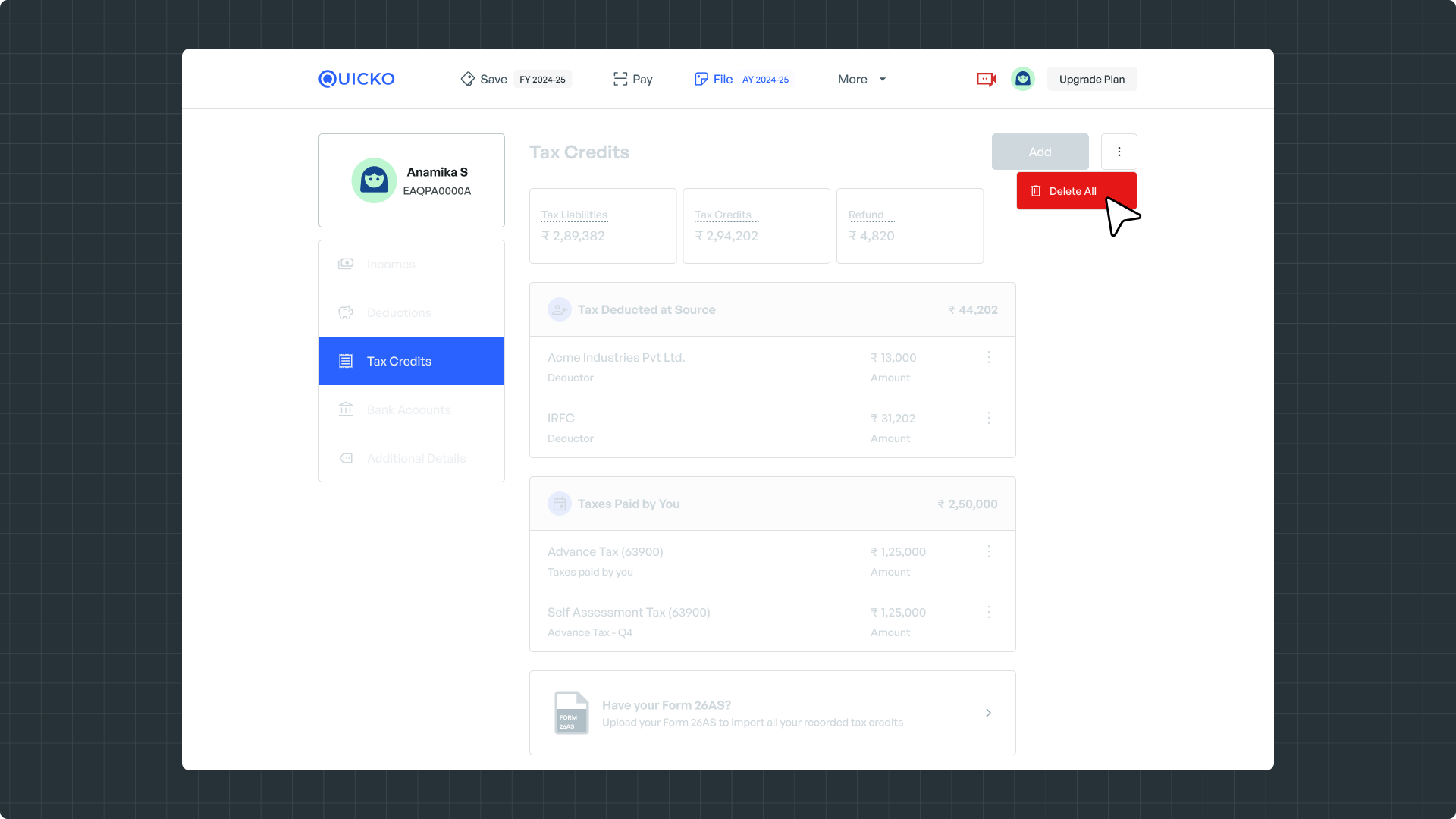Click the Form 26AS file icon

coord(571,713)
